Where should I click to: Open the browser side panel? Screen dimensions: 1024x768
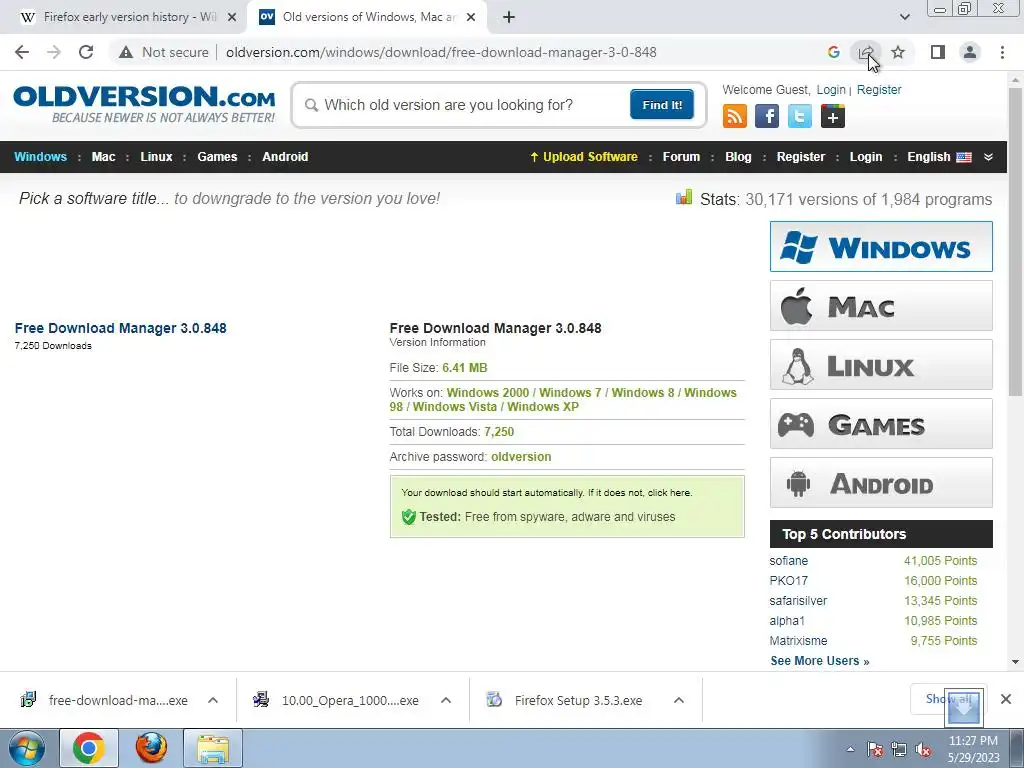pos(938,52)
